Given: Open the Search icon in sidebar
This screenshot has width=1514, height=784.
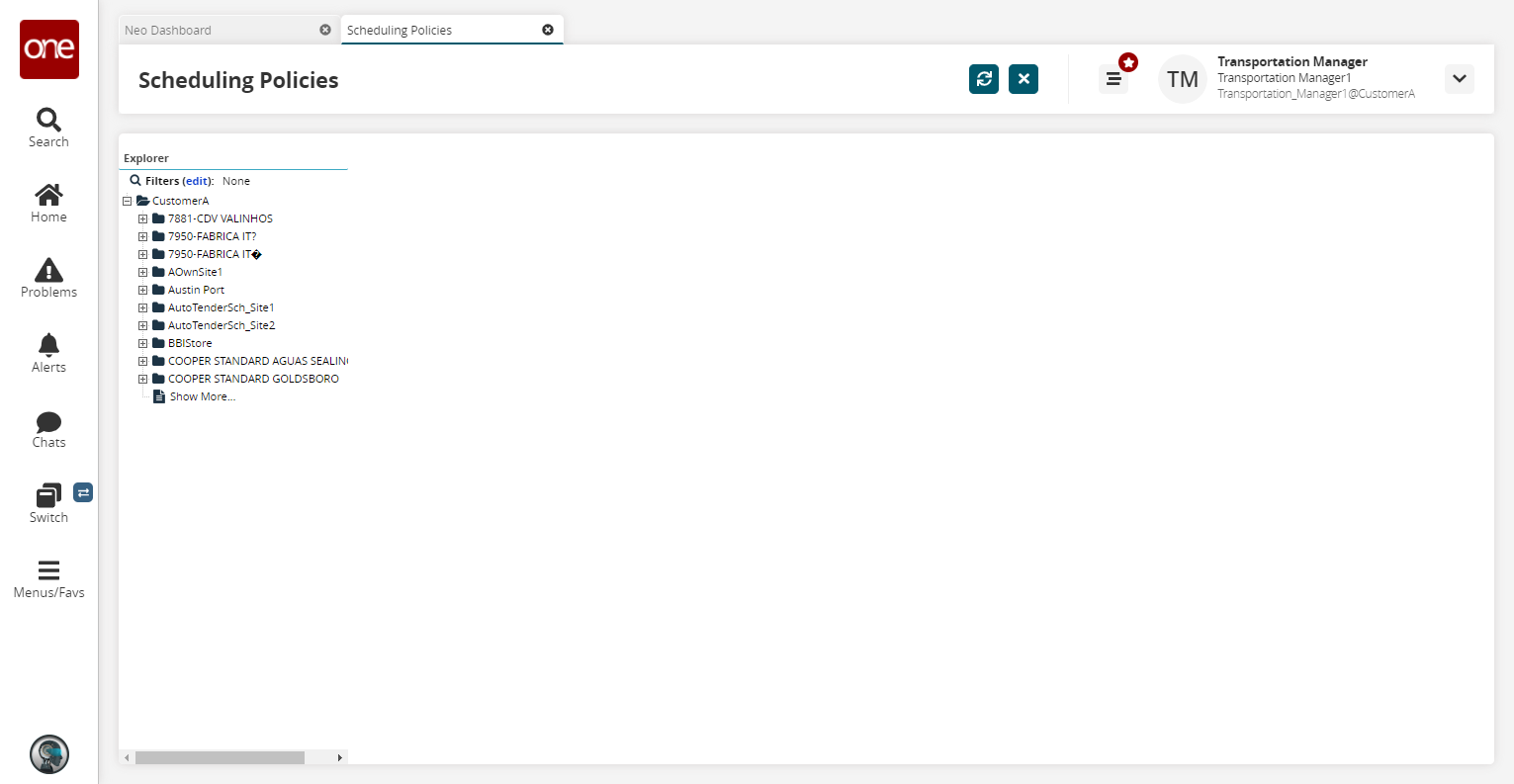Looking at the screenshot, I should pos(48,120).
